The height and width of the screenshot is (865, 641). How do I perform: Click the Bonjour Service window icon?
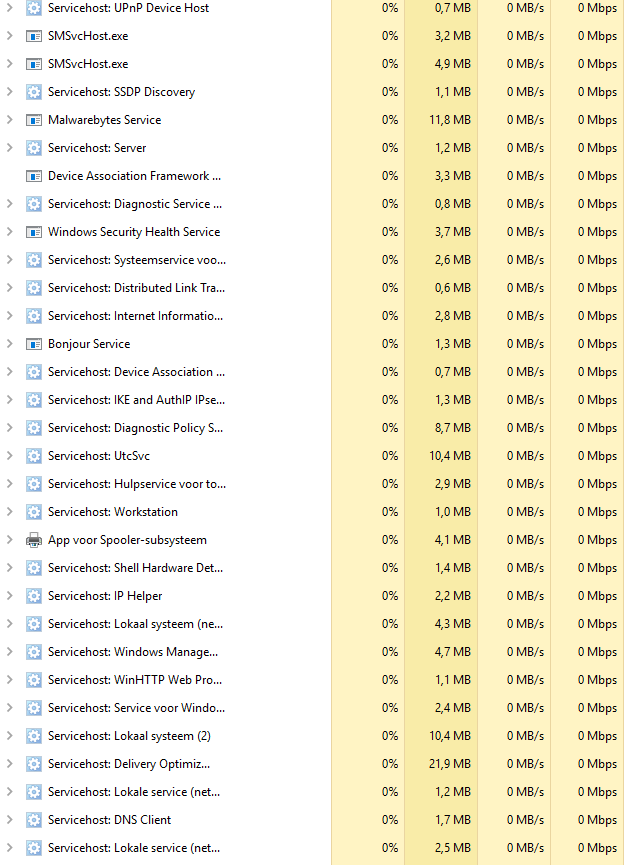click(34, 344)
